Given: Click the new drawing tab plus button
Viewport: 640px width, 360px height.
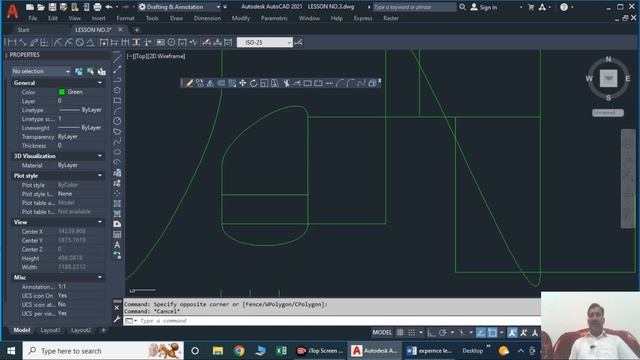Looking at the screenshot, I should tap(136, 30).
